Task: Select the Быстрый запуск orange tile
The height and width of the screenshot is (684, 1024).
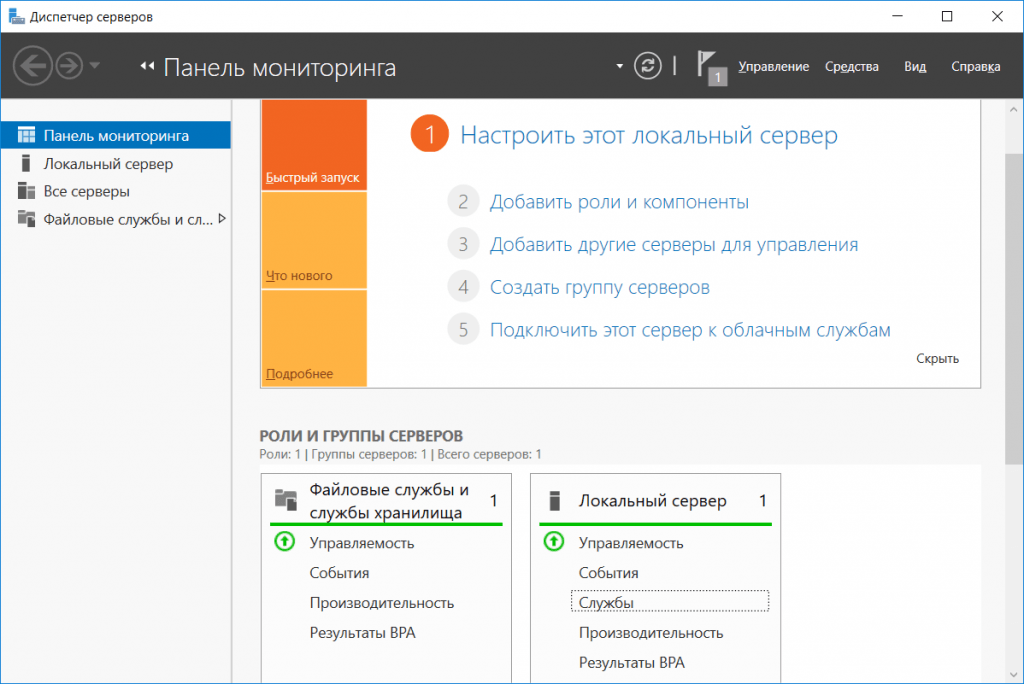Action: point(314,144)
